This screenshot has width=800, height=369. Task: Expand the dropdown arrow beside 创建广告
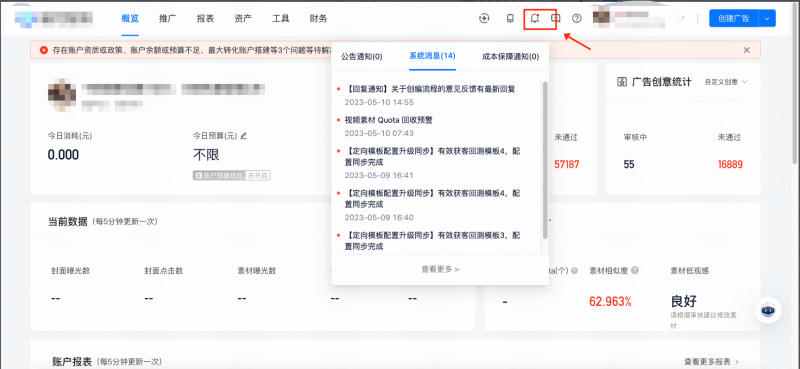(x=767, y=18)
